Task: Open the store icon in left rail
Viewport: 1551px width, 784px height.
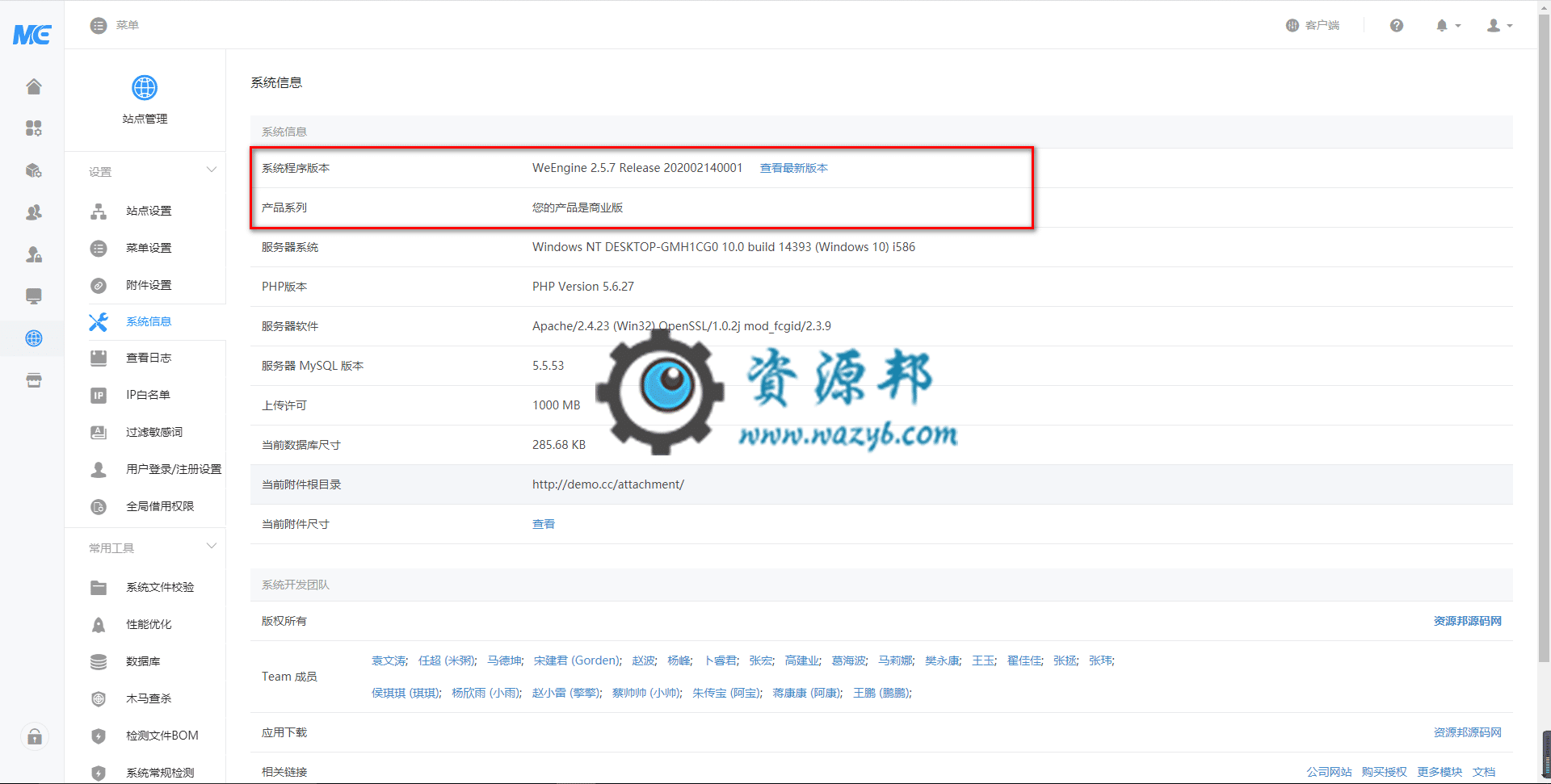Action: (x=33, y=380)
